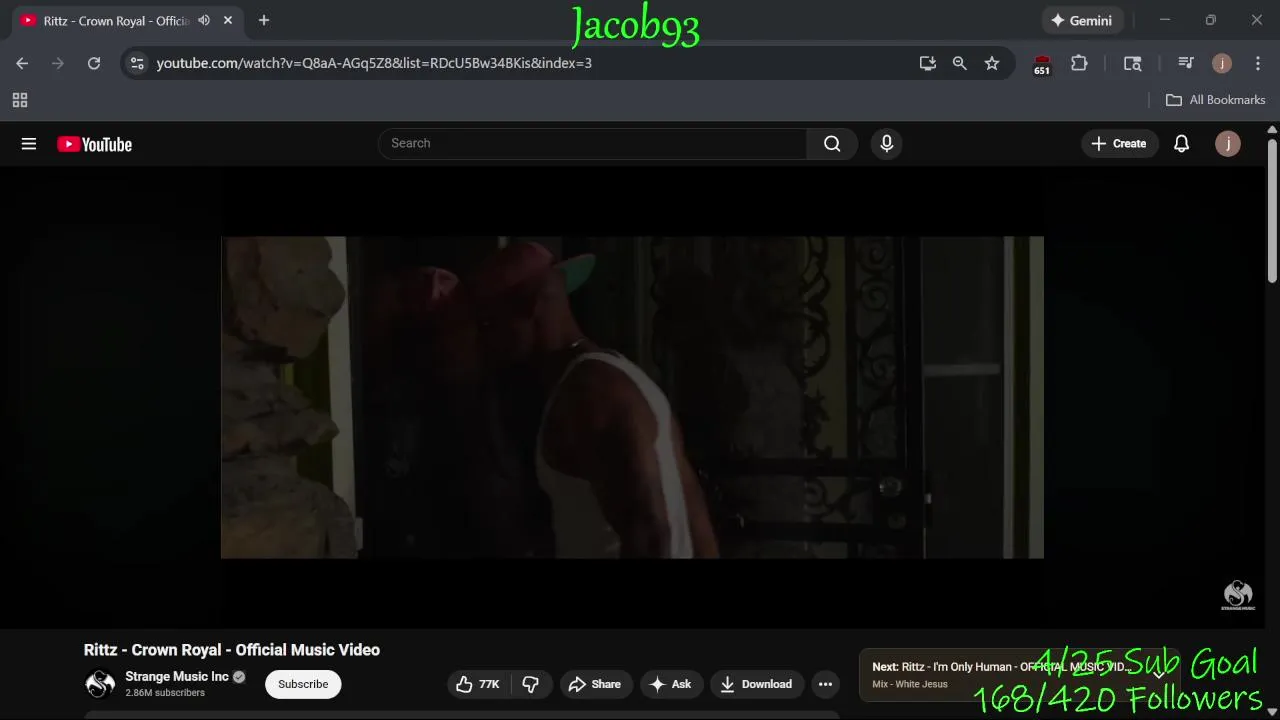
Task: Go to the YouTube home logo
Action: [95, 144]
